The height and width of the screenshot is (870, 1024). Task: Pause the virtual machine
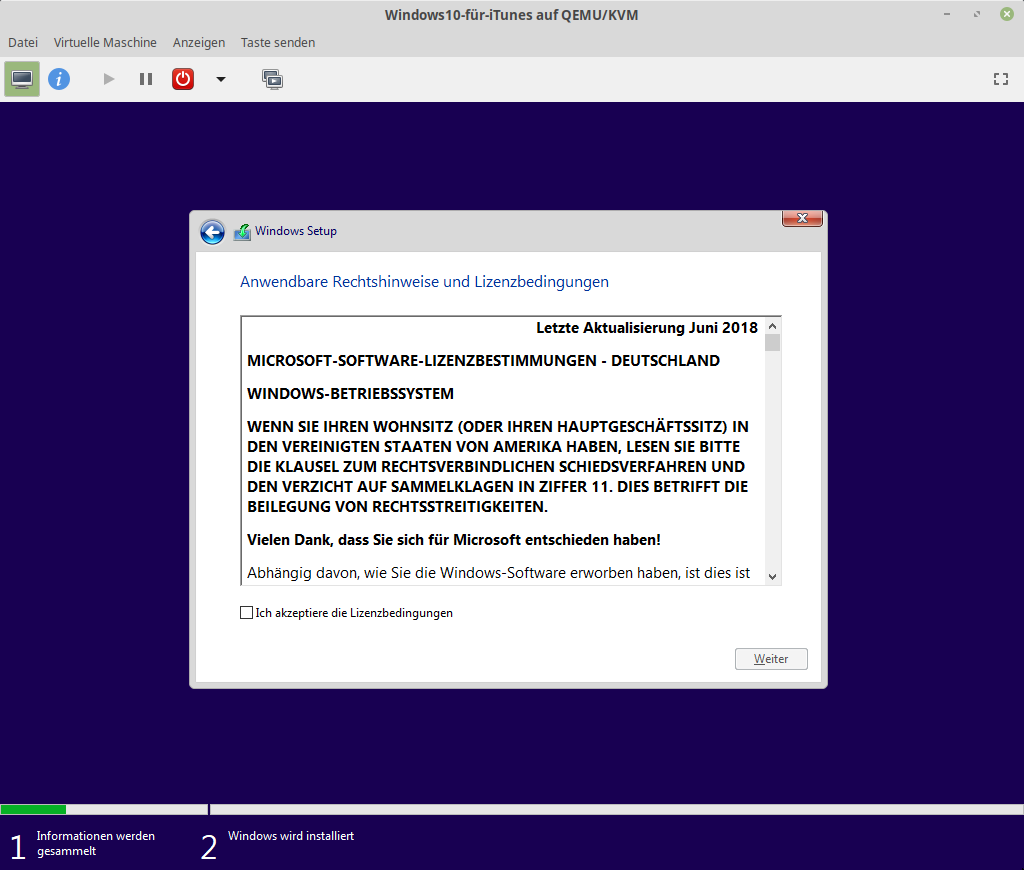point(146,79)
